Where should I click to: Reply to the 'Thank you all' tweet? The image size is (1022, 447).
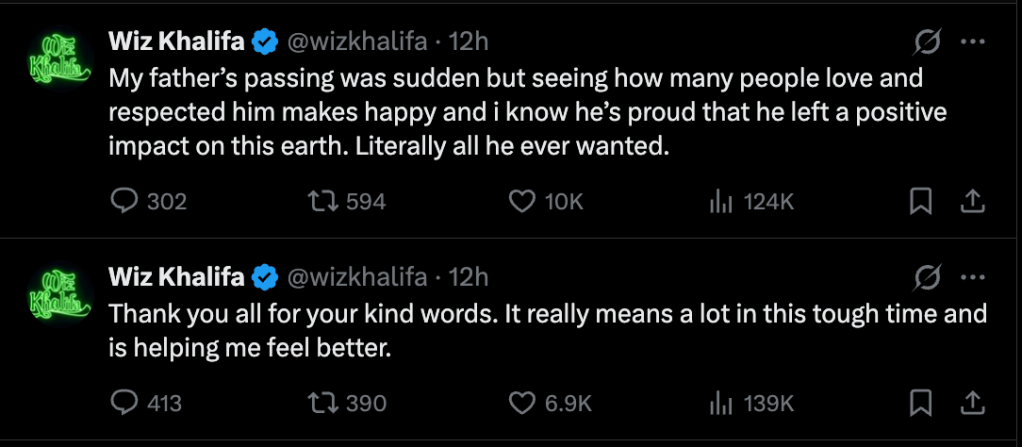(123, 403)
